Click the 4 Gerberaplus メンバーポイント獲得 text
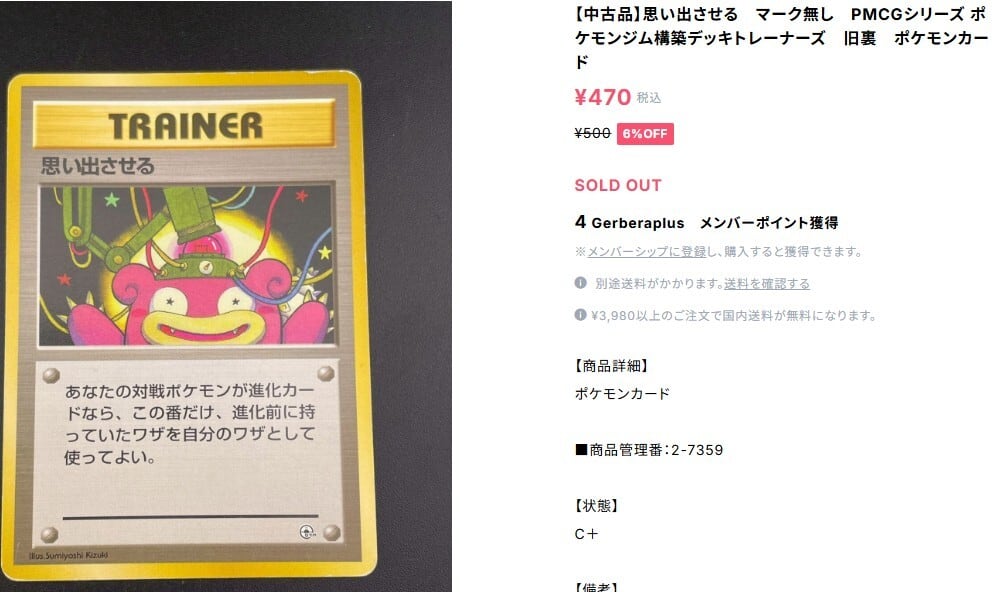This screenshot has height=592, width=997. [706, 223]
